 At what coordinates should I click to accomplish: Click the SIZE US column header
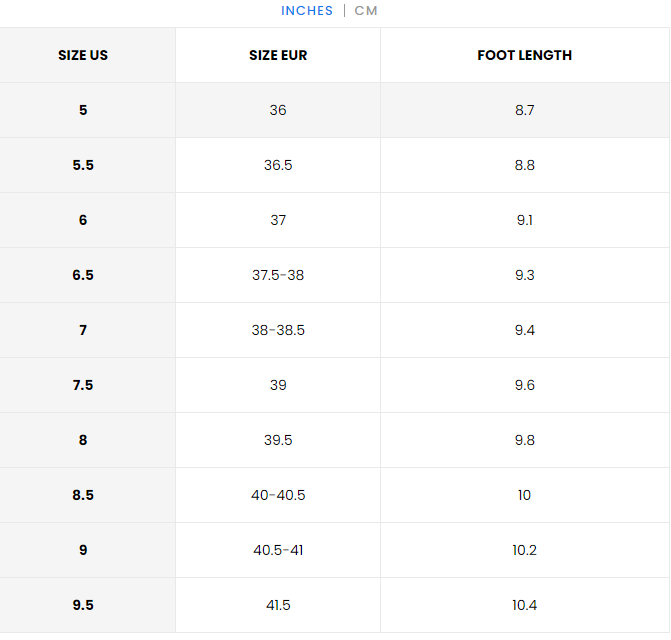[83, 55]
